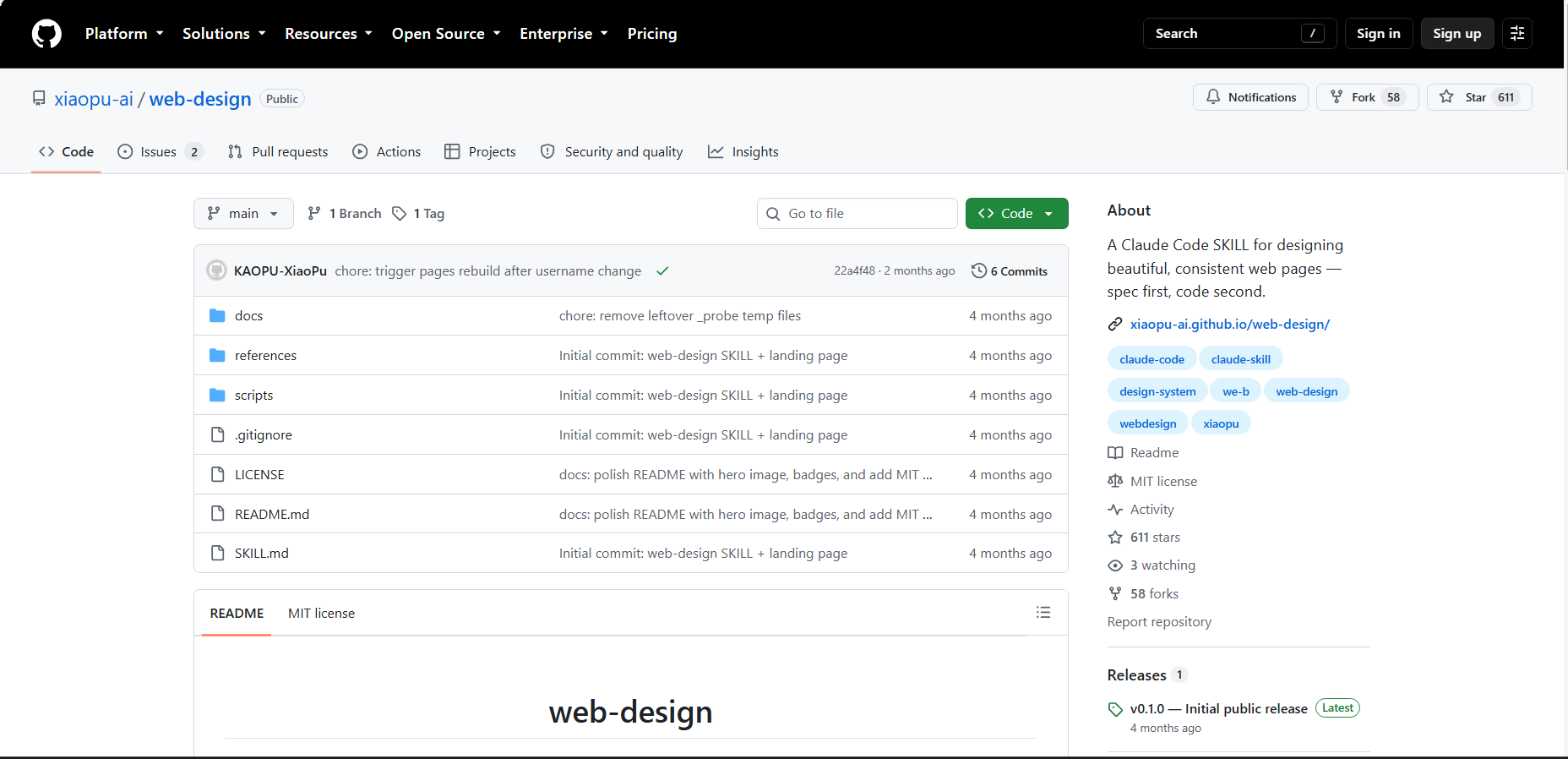
Task: Expand the Enterprise menu
Action: [563, 34]
